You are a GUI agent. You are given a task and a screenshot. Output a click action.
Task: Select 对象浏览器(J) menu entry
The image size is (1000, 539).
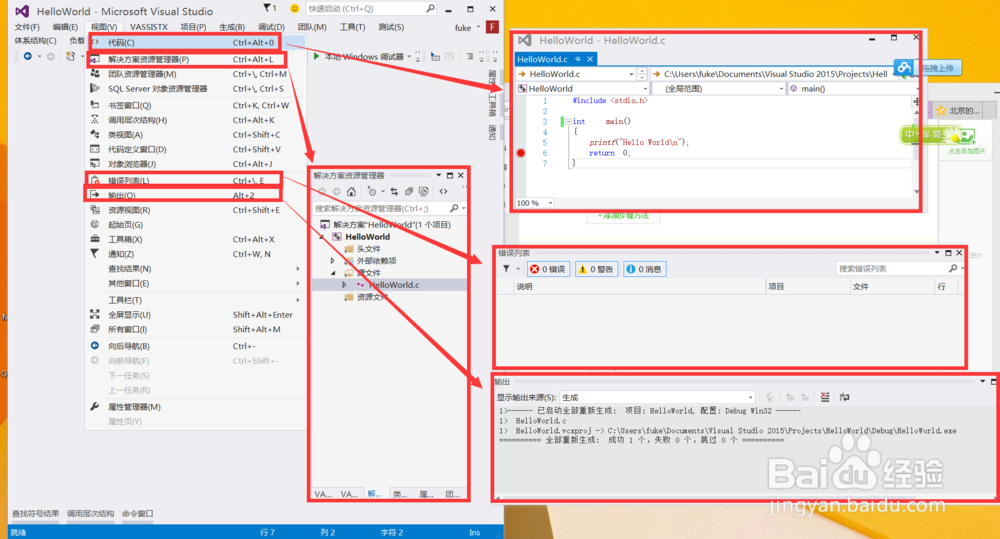[x=195, y=164]
